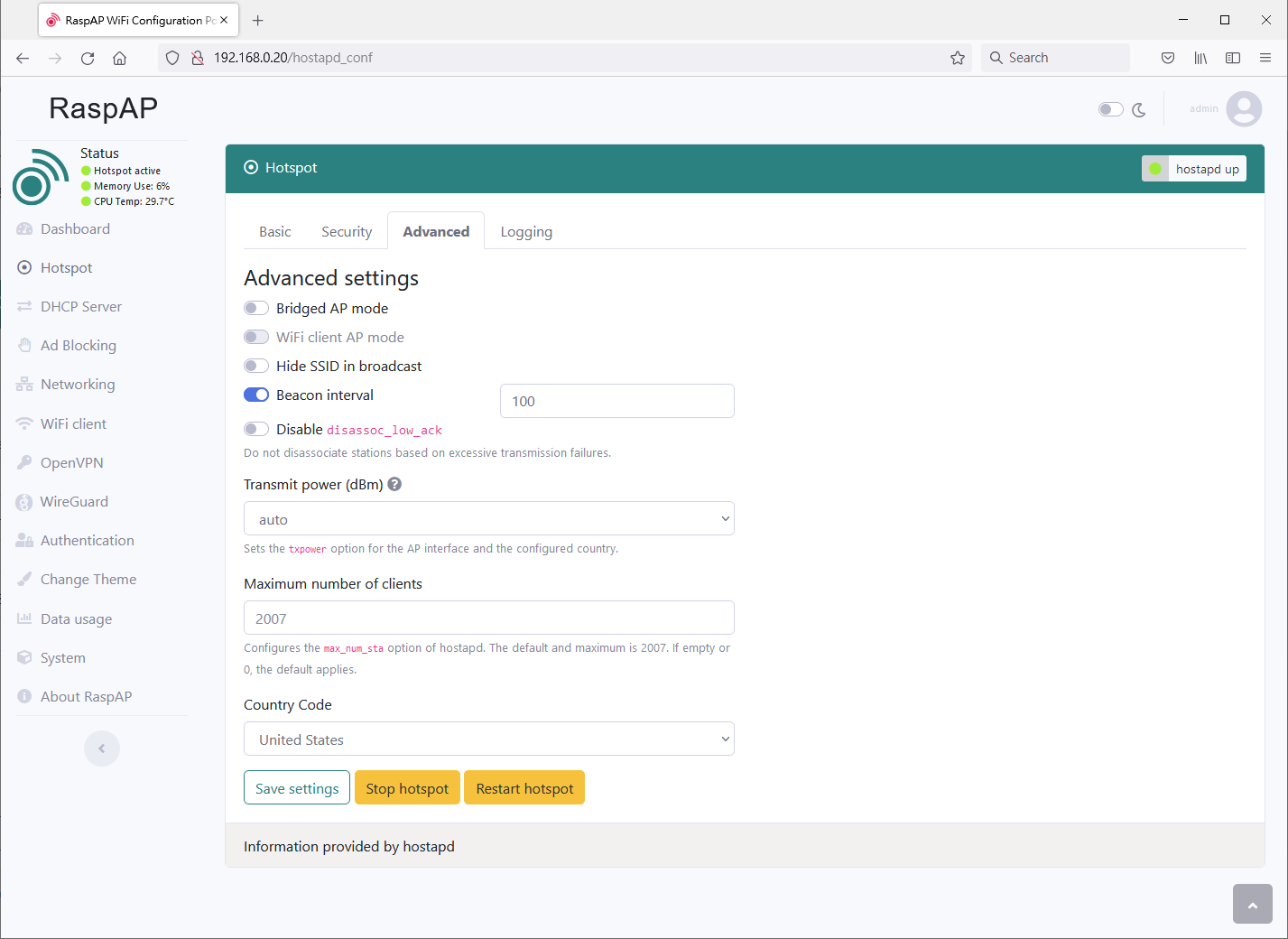Click the Networking sidebar icon
The image size is (1288, 939).
[24, 385]
